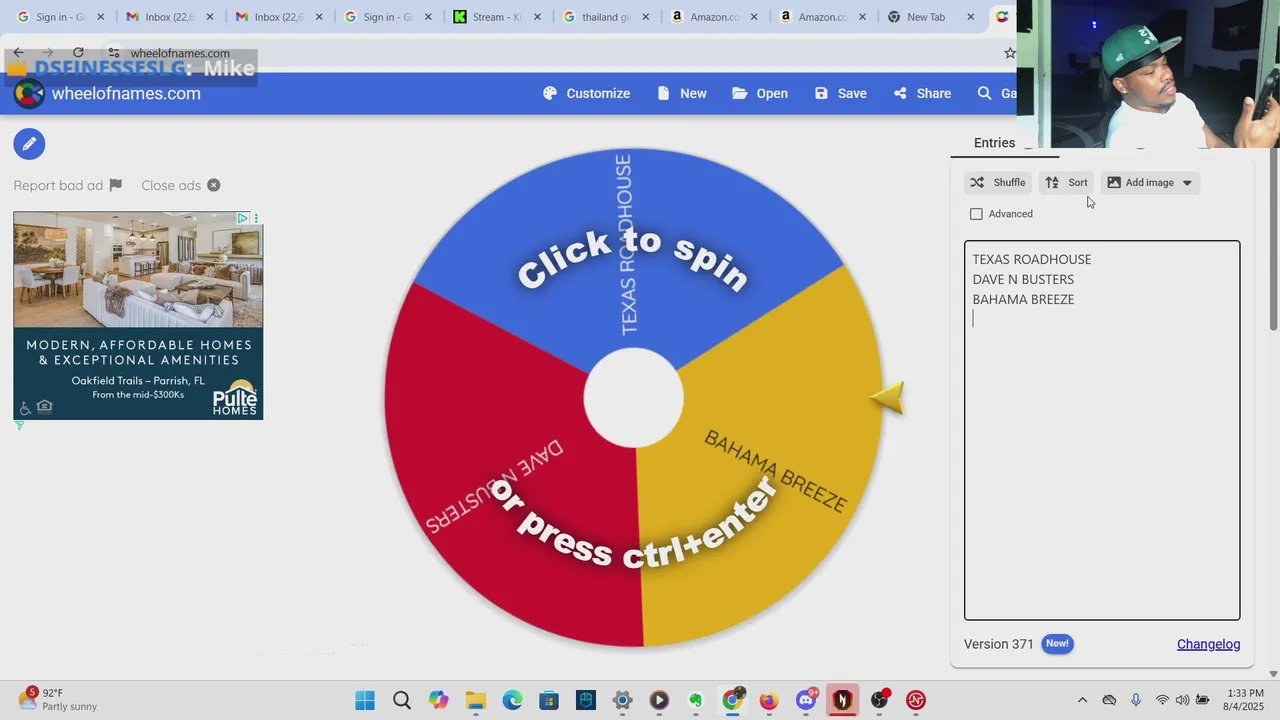Open a saved wheel with Open
1280x720 pixels.
pyautogui.click(x=760, y=93)
